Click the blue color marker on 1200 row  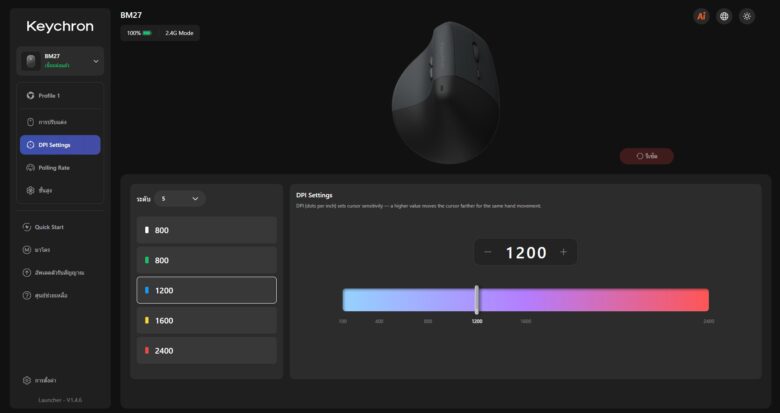[x=147, y=290]
